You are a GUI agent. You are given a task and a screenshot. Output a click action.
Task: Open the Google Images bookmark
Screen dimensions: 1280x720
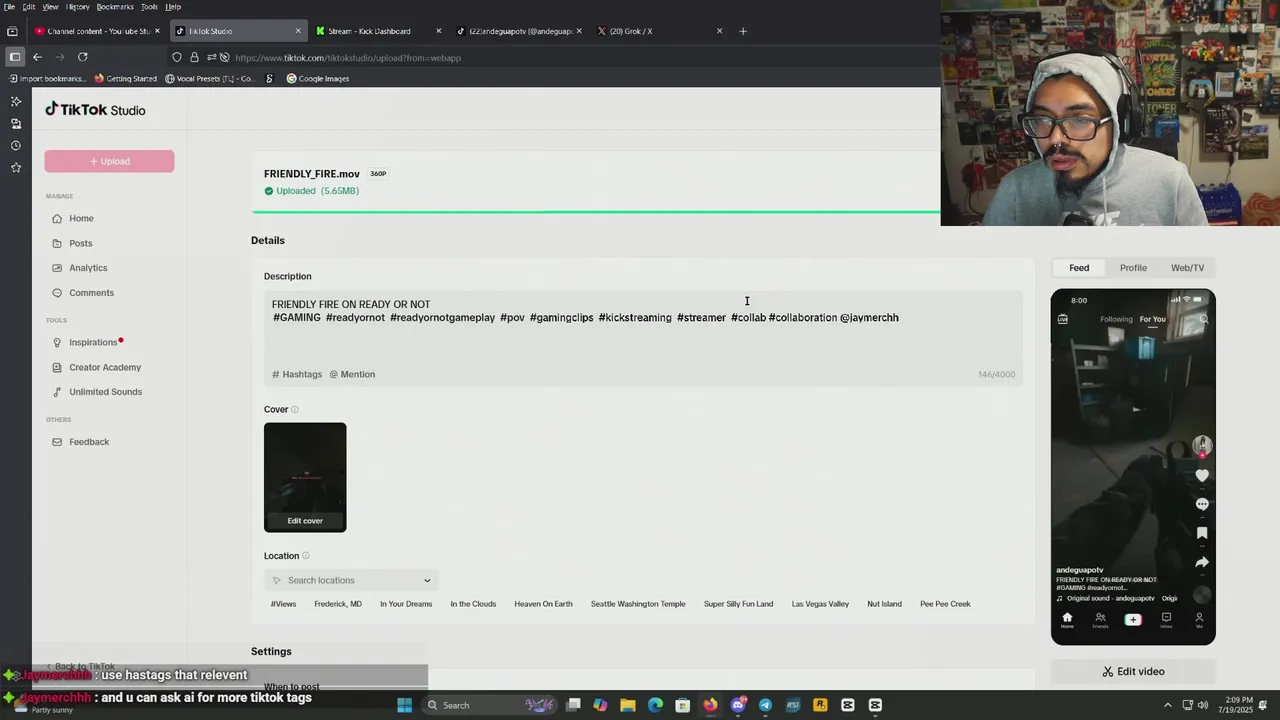(x=317, y=79)
